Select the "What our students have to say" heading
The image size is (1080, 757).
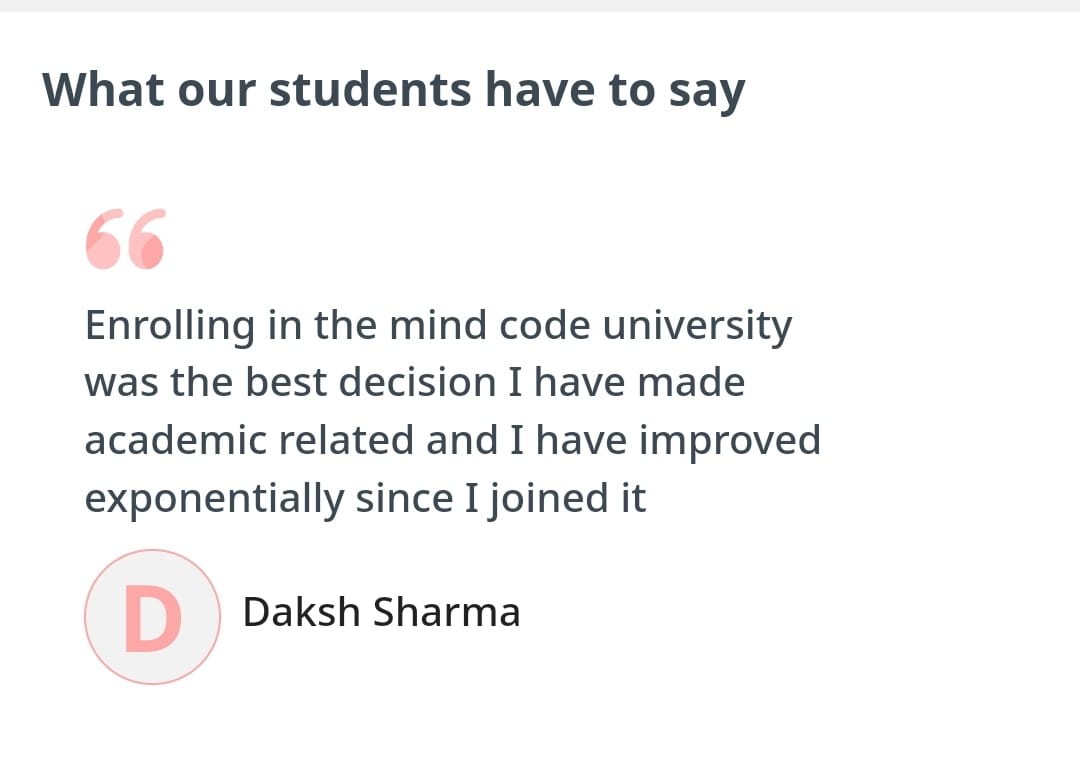tap(393, 90)
